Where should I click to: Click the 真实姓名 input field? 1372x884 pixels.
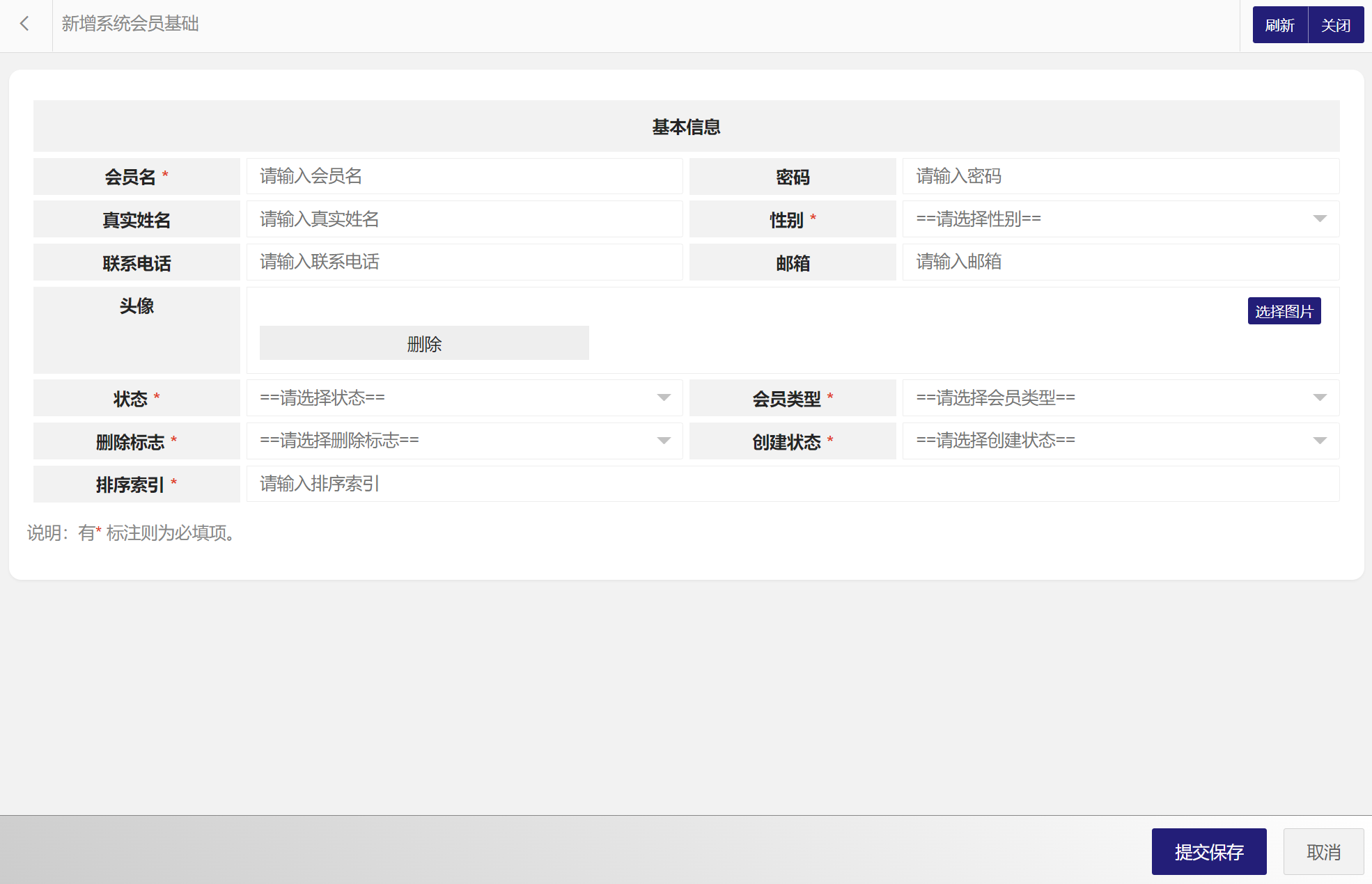(x=464, y=219)
